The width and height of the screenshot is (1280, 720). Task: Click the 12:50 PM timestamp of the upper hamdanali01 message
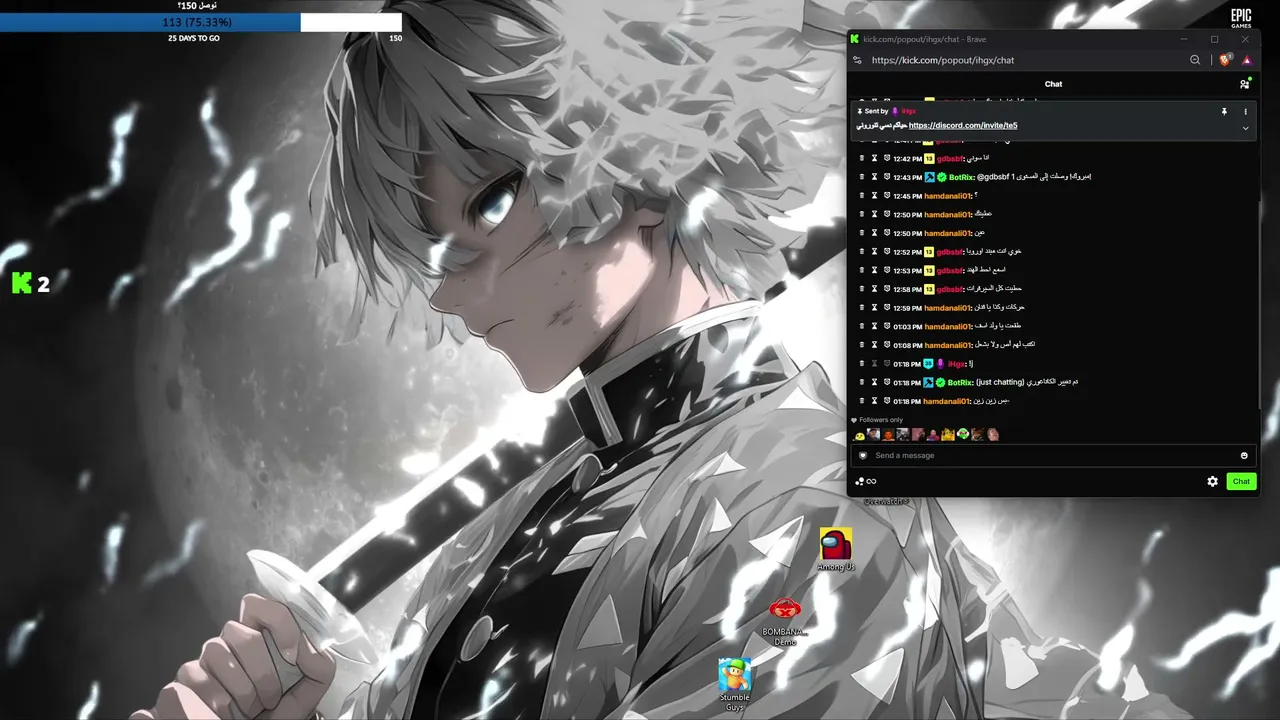[x=907, y=215]
